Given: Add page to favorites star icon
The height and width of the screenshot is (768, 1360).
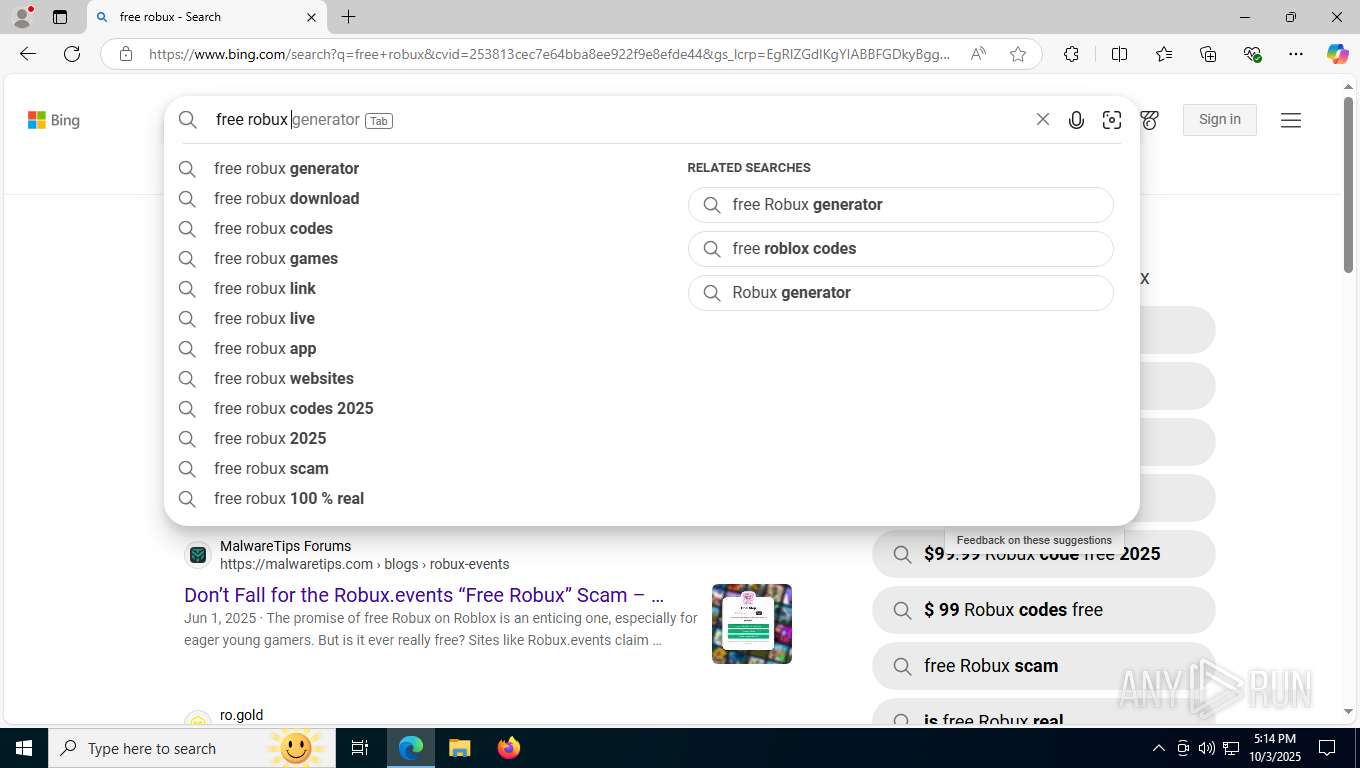Looking at the screenshot, I should (1018, 54).
